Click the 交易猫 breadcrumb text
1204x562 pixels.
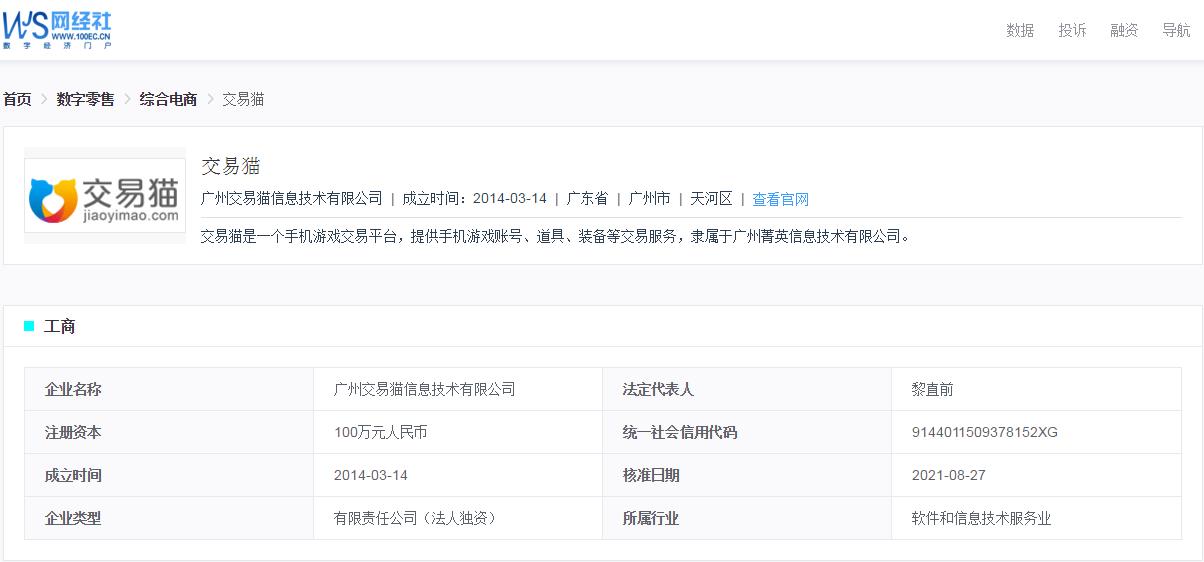pos(243,99)
